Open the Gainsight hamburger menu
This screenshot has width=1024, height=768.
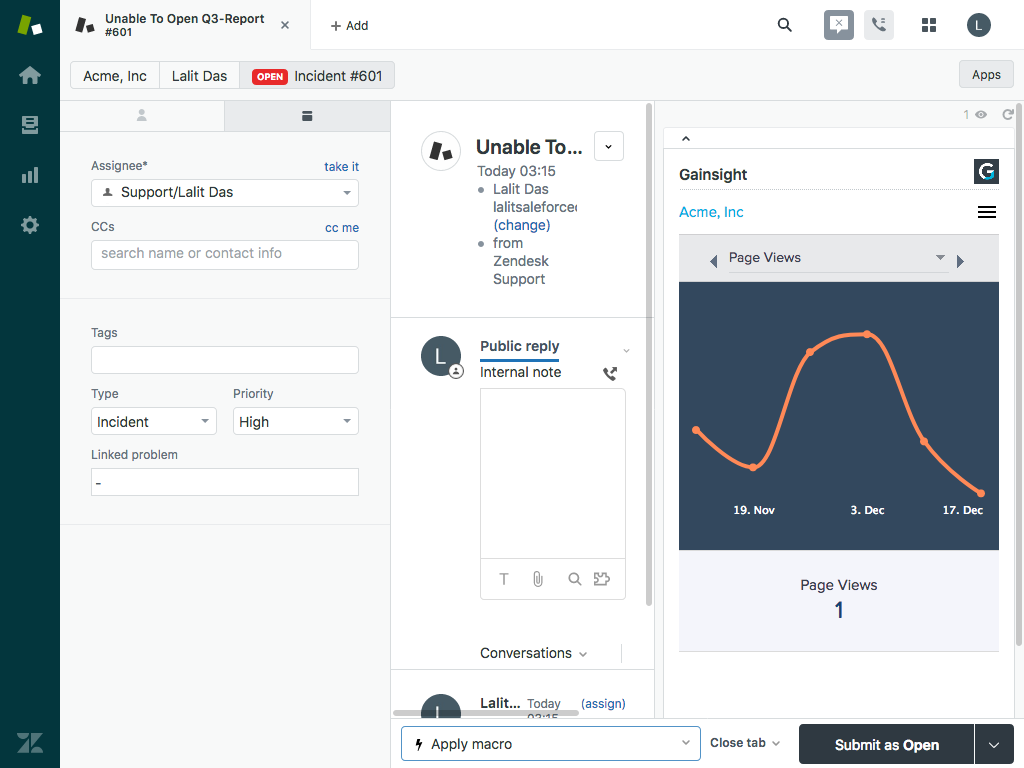pyautogui.click(x=986, y=212)
